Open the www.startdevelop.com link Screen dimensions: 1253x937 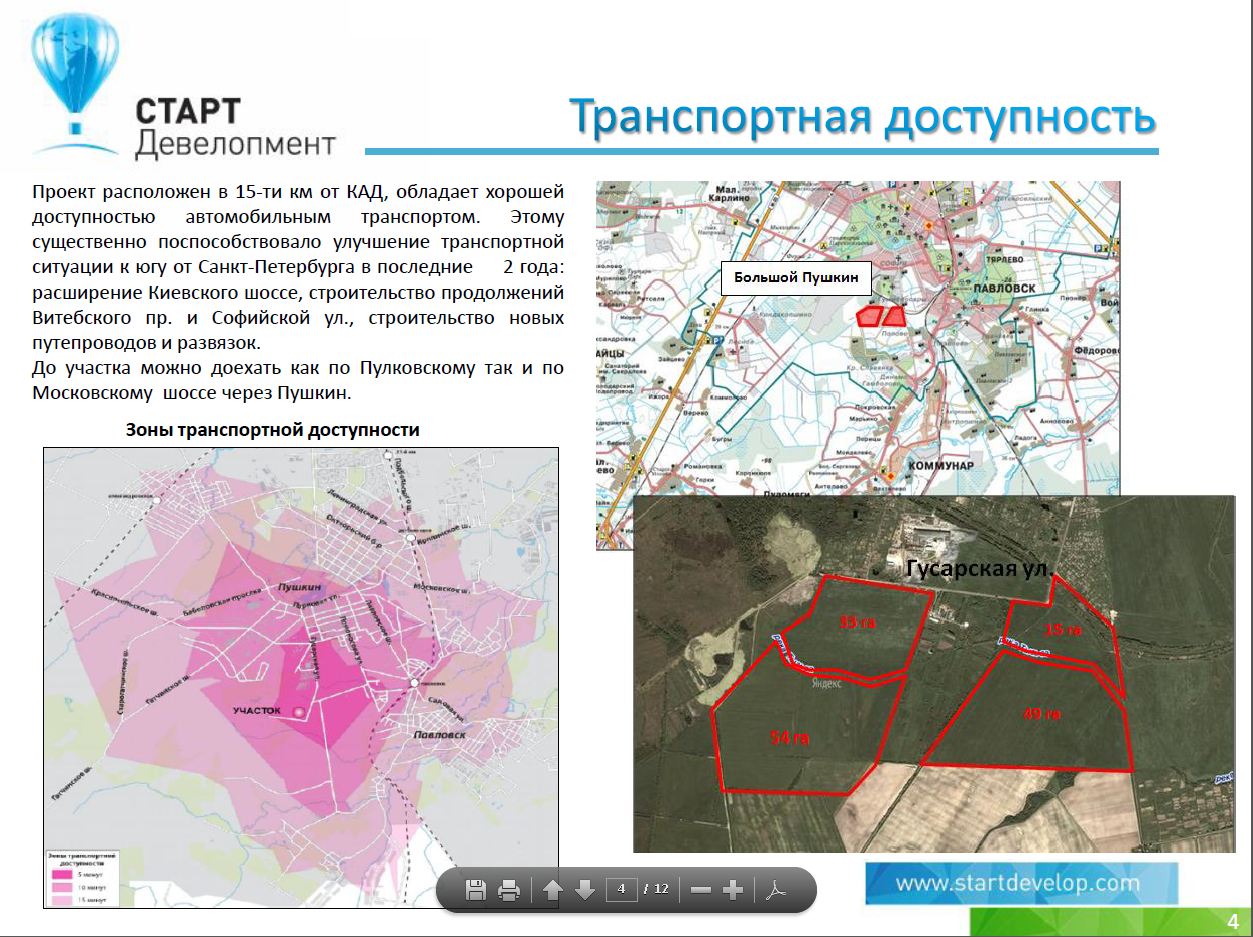(x=1017, y=883)
